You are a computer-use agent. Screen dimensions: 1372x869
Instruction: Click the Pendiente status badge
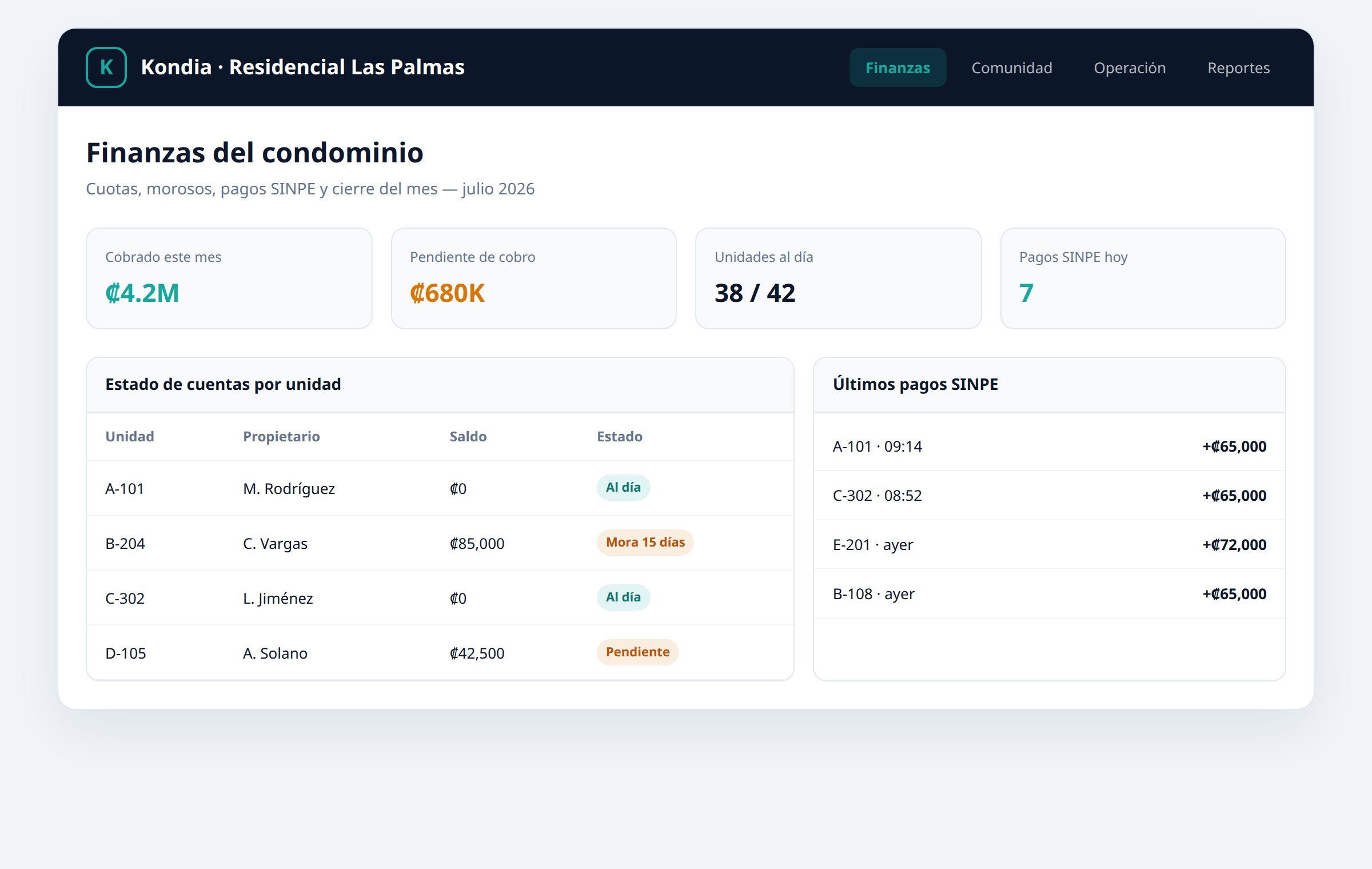[x=637, y=652]
